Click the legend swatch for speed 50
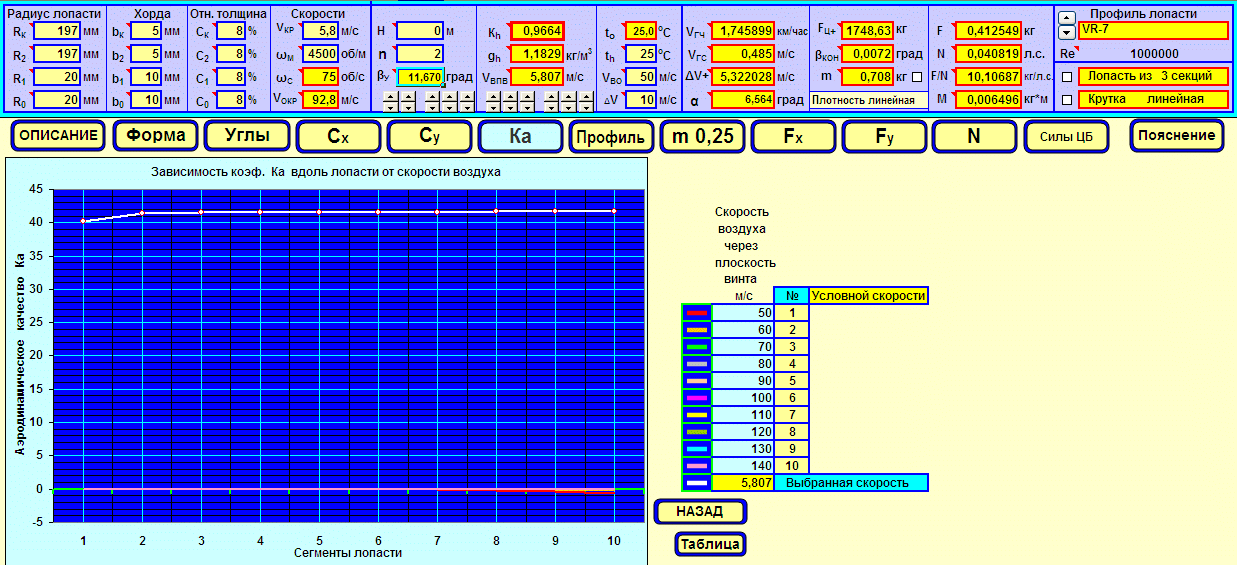 tap(697, 313)
